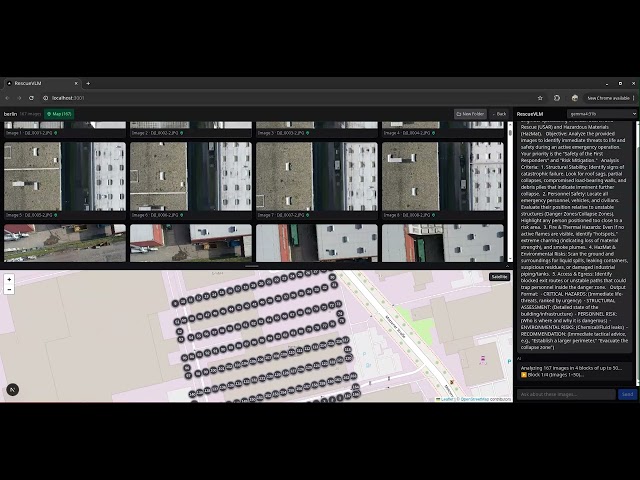
Task: Select map marker number 9
Action: (175, 304)
